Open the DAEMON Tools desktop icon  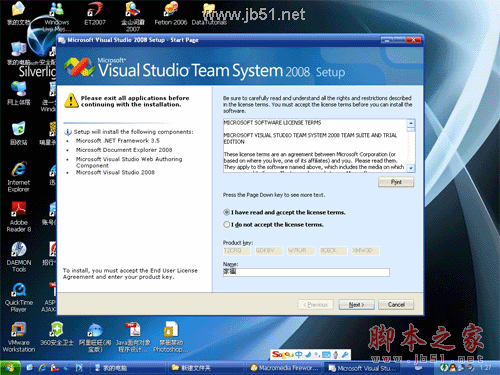coord(19,257)
